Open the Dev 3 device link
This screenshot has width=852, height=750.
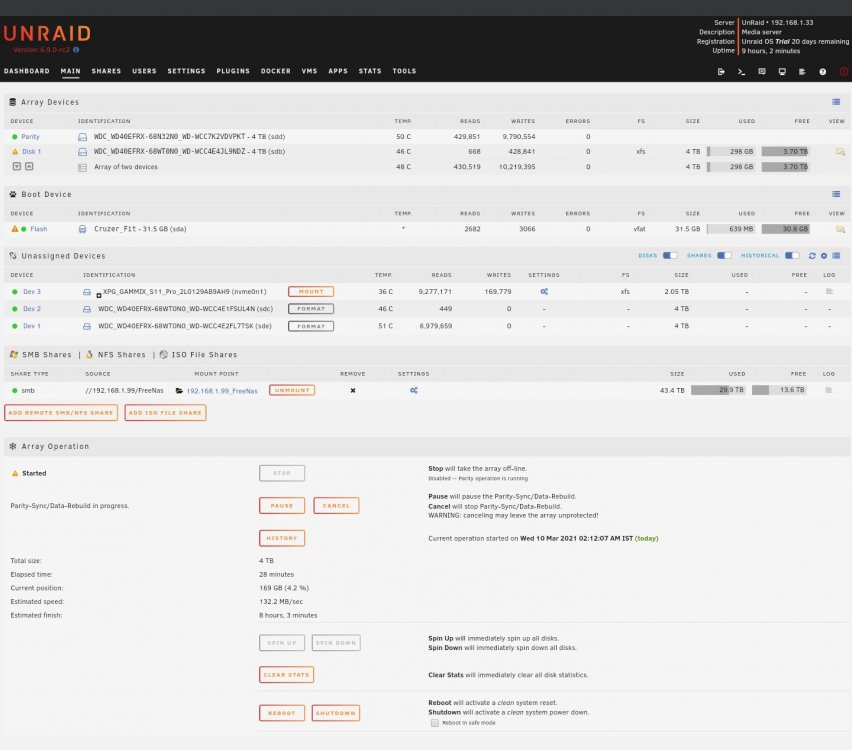(32, 292)
